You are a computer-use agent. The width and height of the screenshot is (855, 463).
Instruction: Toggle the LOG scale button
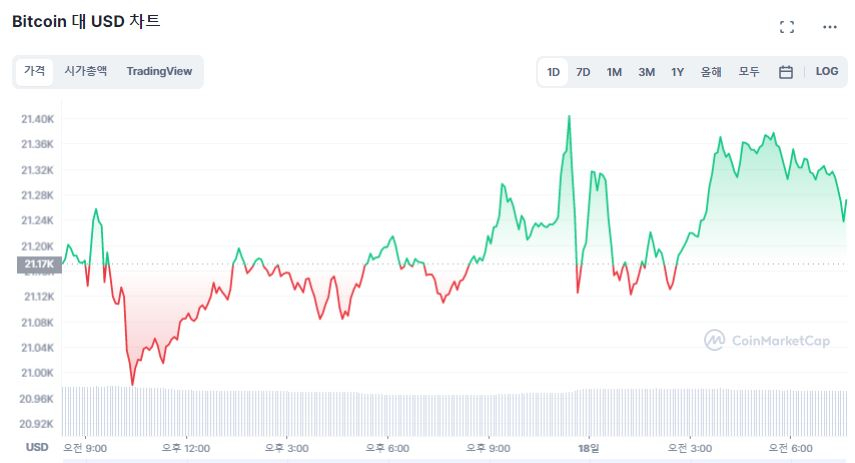tap(827, 72)
